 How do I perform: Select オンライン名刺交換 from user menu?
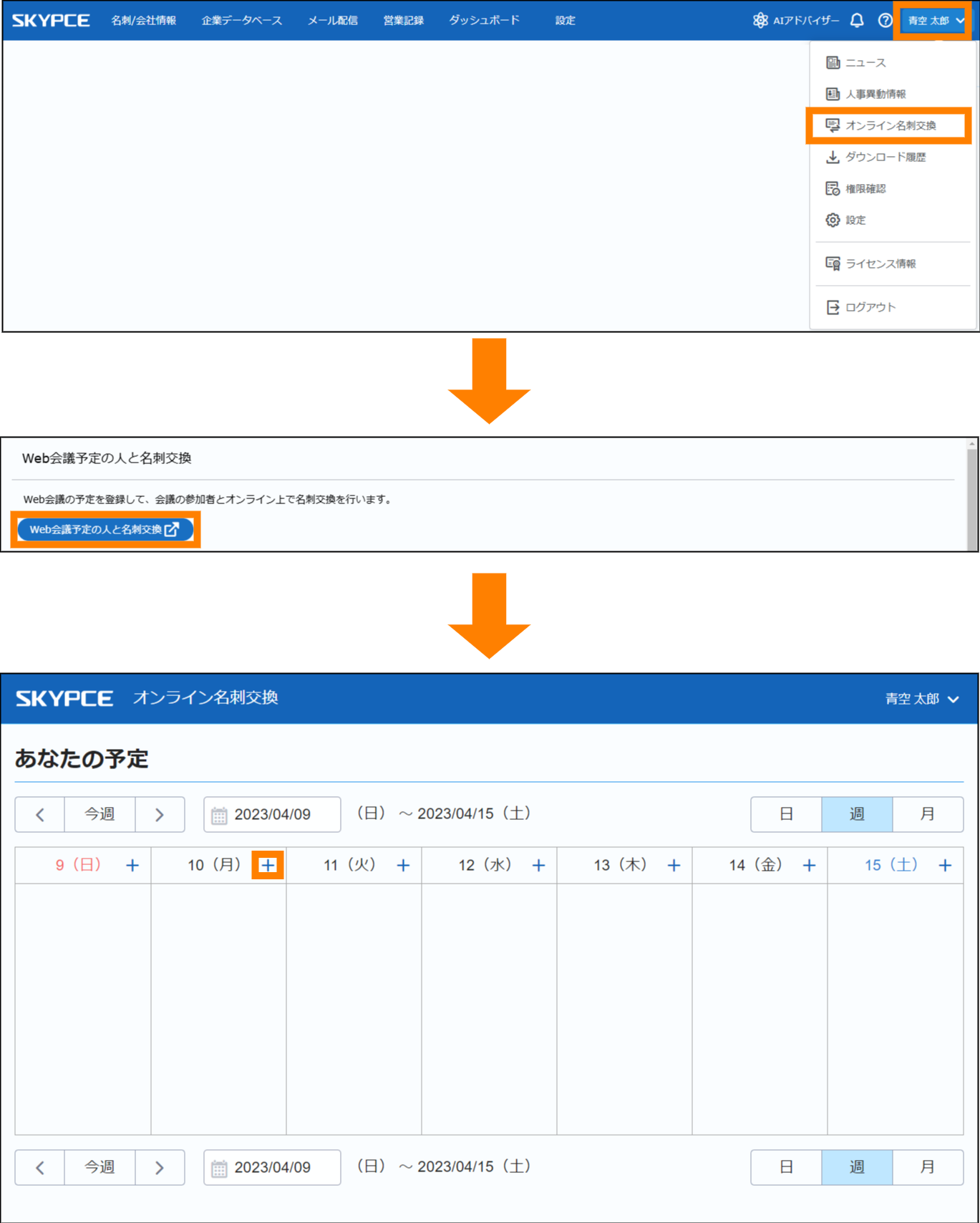(890, 125)
